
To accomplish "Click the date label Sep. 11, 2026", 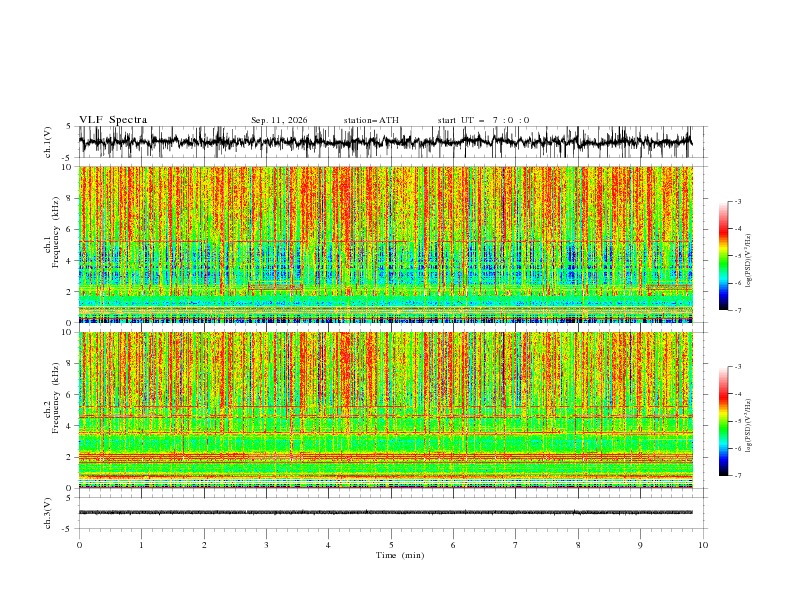I will click(279, 120).
